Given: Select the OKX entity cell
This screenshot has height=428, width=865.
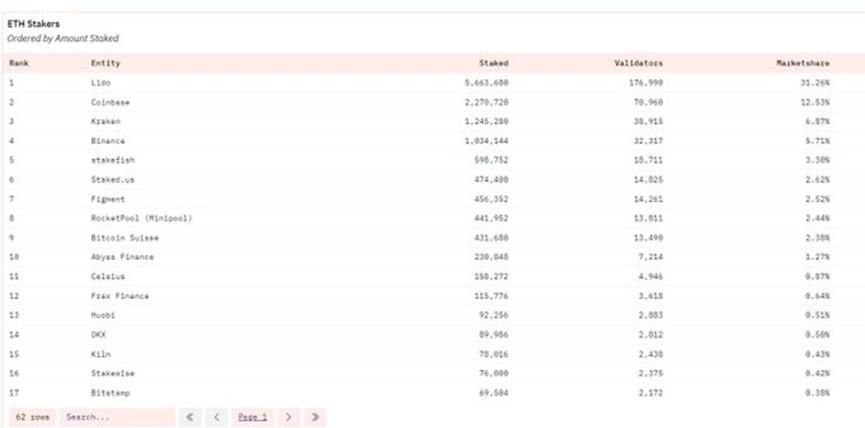Looking at the screenshot, I should click(x=98, y=335).
